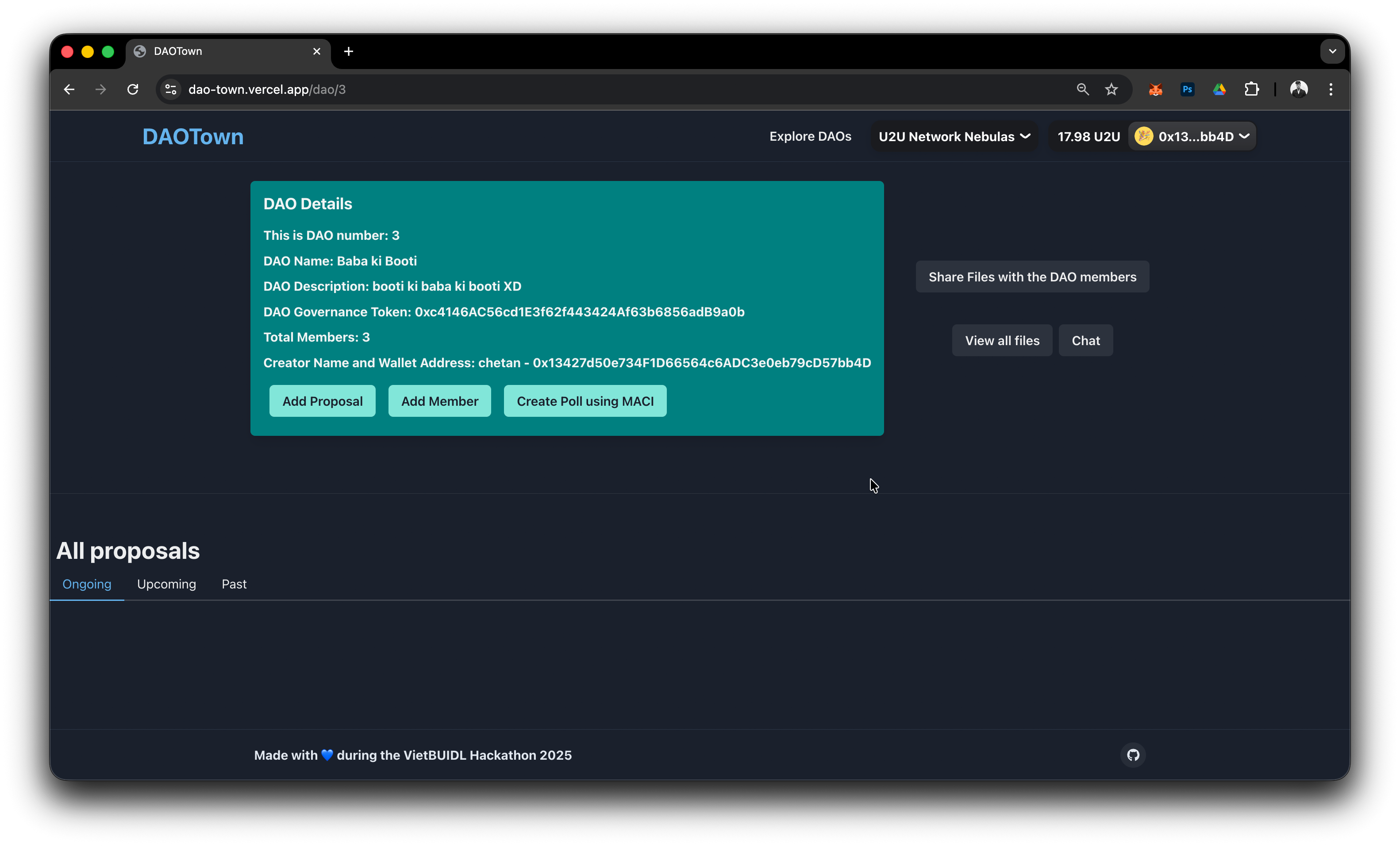Reload the page
The width and height of the screenshot is (1400, 846).
(x=133, y=89)
